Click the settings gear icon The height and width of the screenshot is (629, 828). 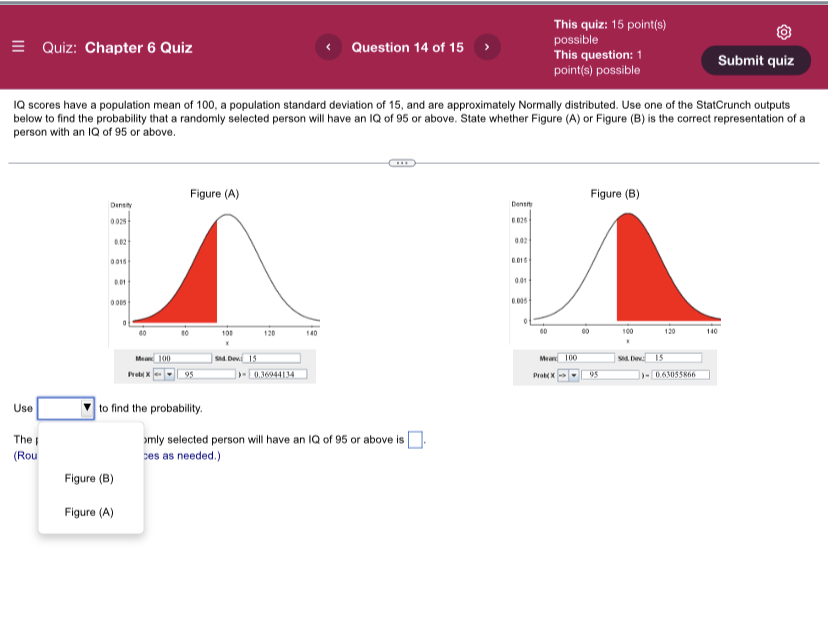point(784,31)
